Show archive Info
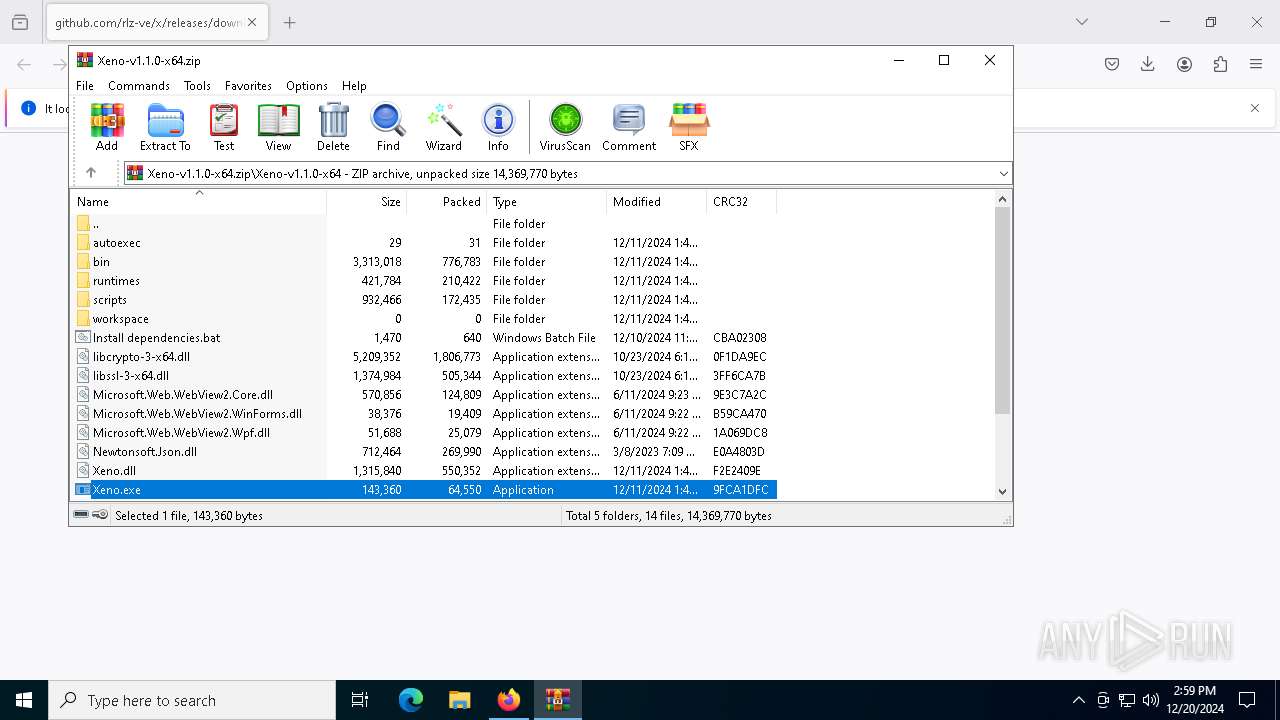1280x720 pixels. click(498, 127)
